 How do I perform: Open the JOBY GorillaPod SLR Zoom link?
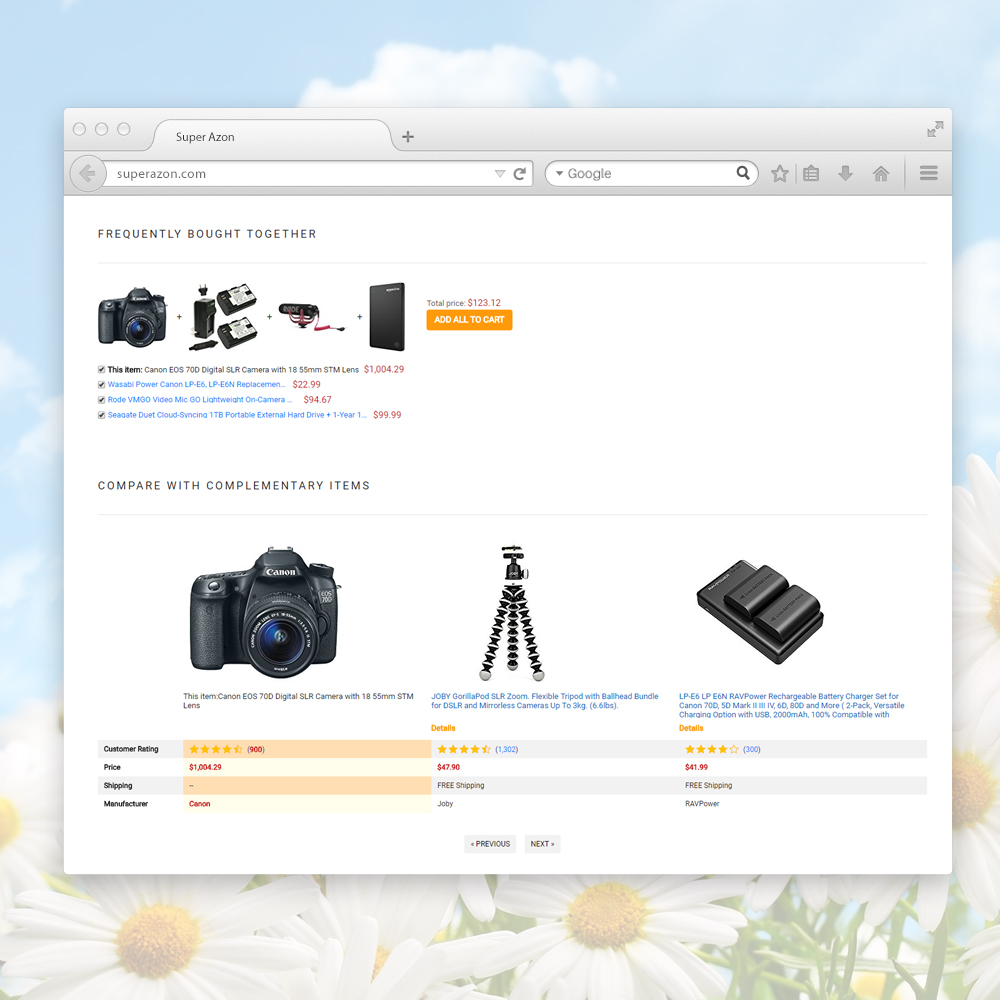[545, 701]
